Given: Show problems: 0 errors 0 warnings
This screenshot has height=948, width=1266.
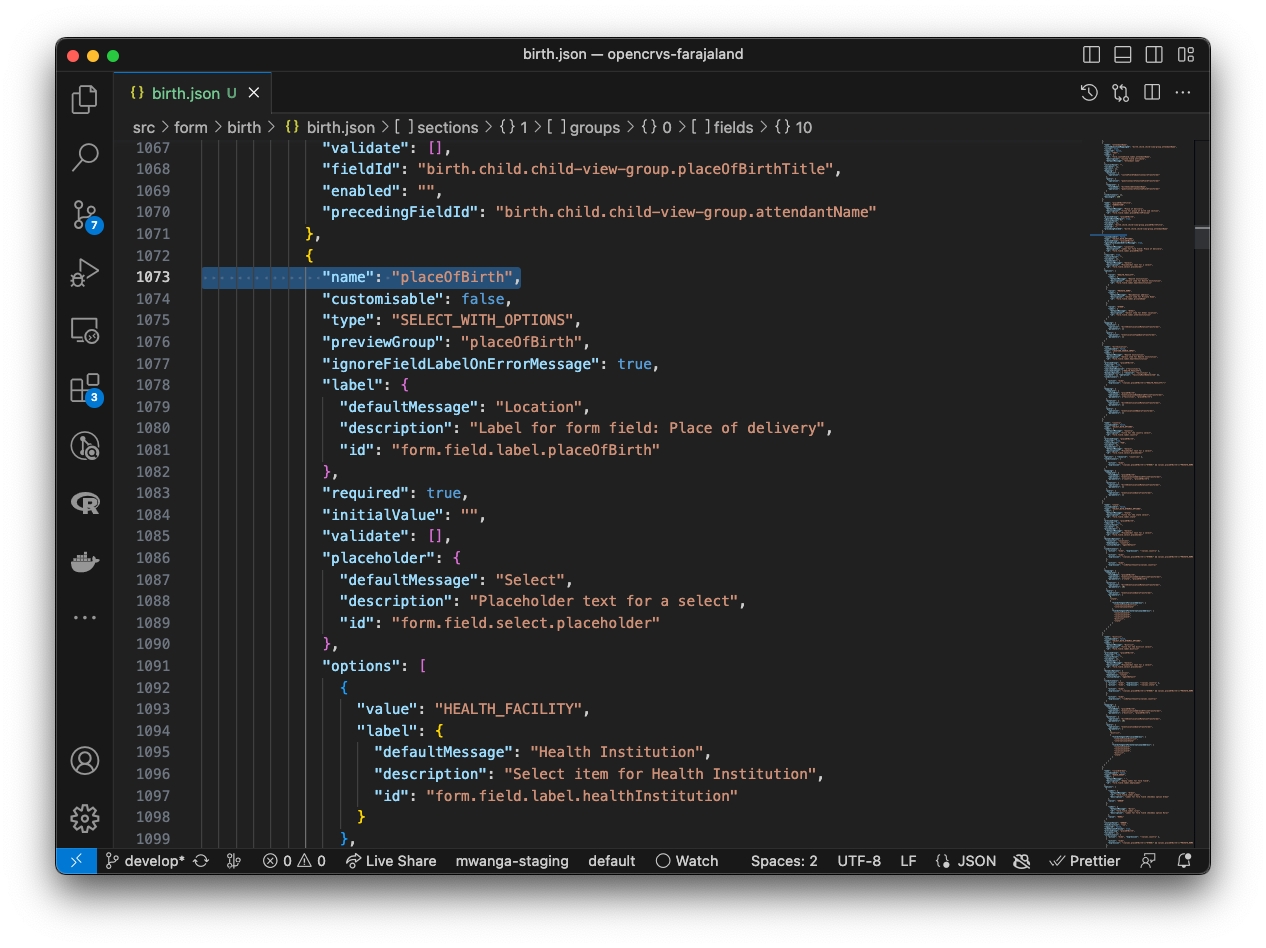Looking at the screenshot, I should [294, 861].
